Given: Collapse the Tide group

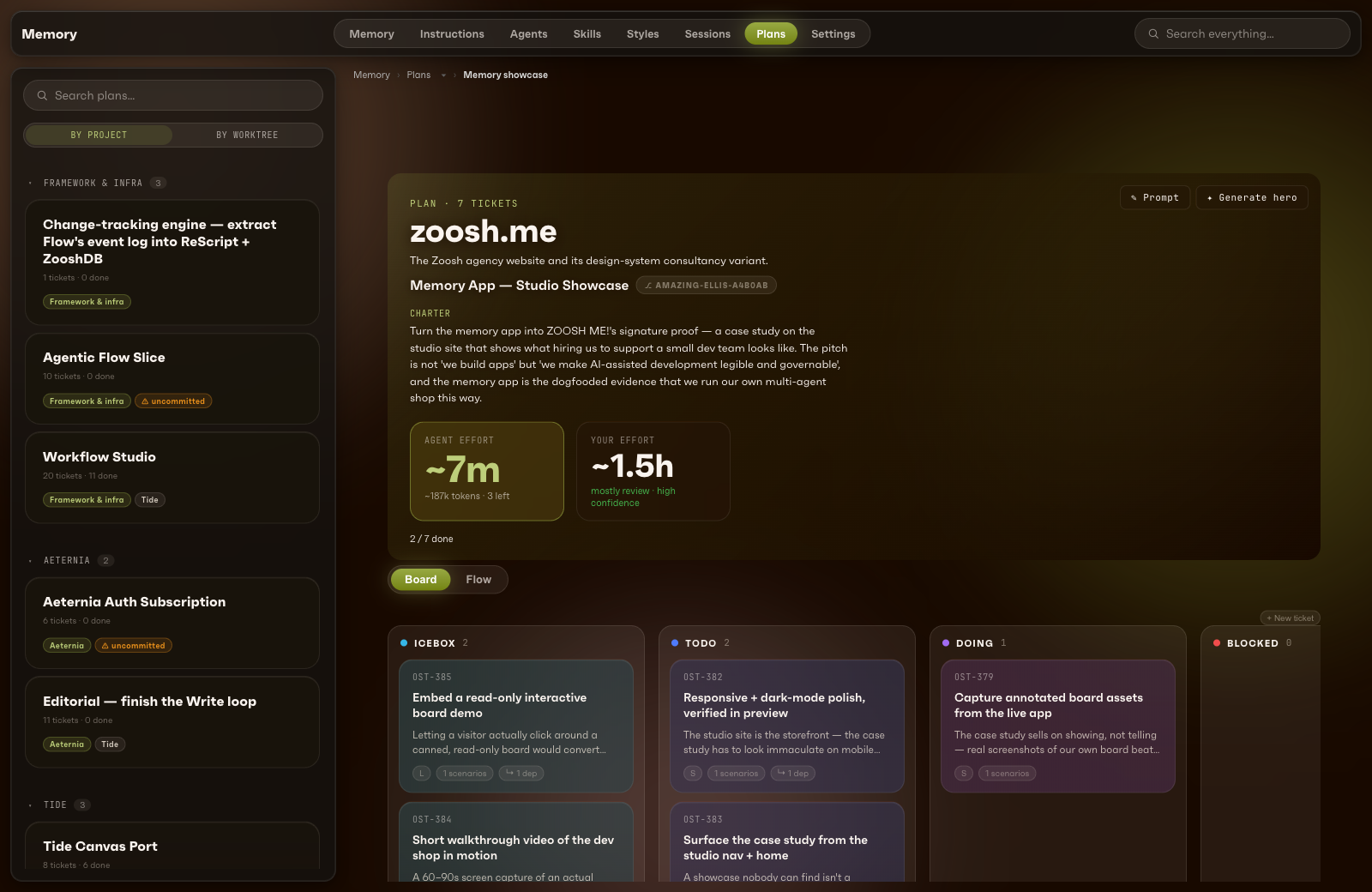Looking at the screenshot, I should click(30, 805).
